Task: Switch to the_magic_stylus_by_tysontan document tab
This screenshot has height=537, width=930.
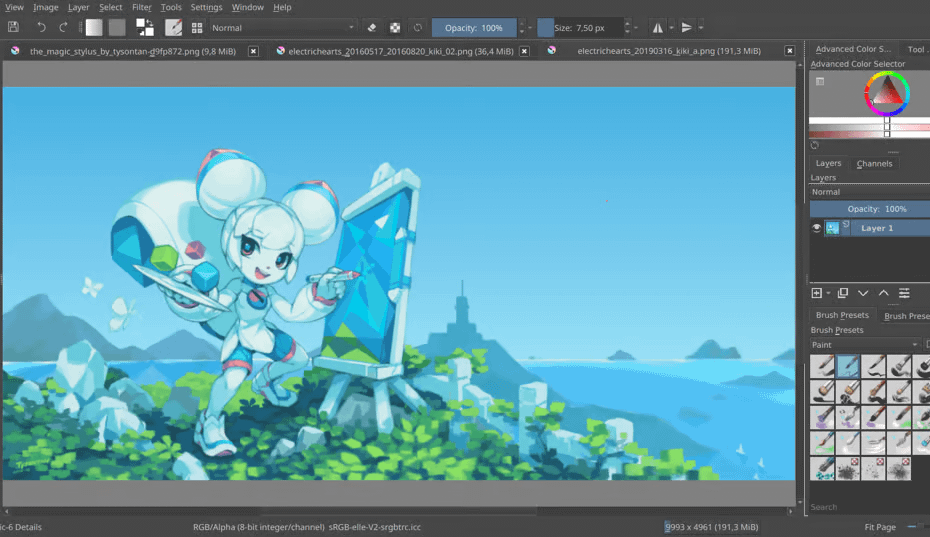Action: click(133, 51)
